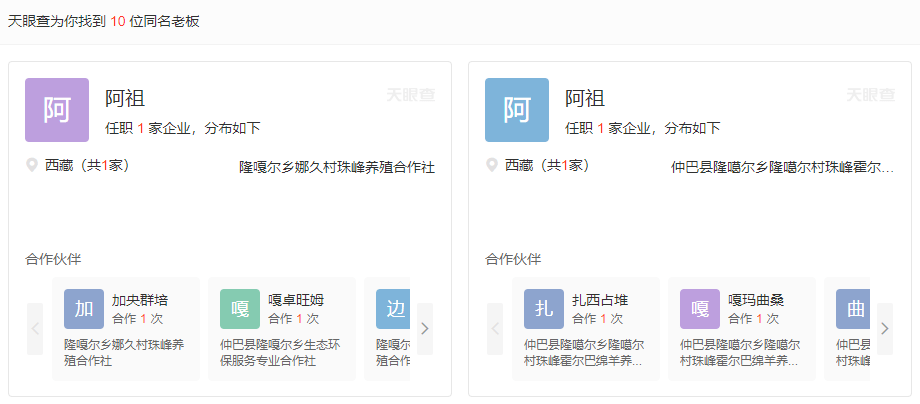The image size is (920, 404).
Task: Click the company text under 扎西占堆
Action: 584,352
